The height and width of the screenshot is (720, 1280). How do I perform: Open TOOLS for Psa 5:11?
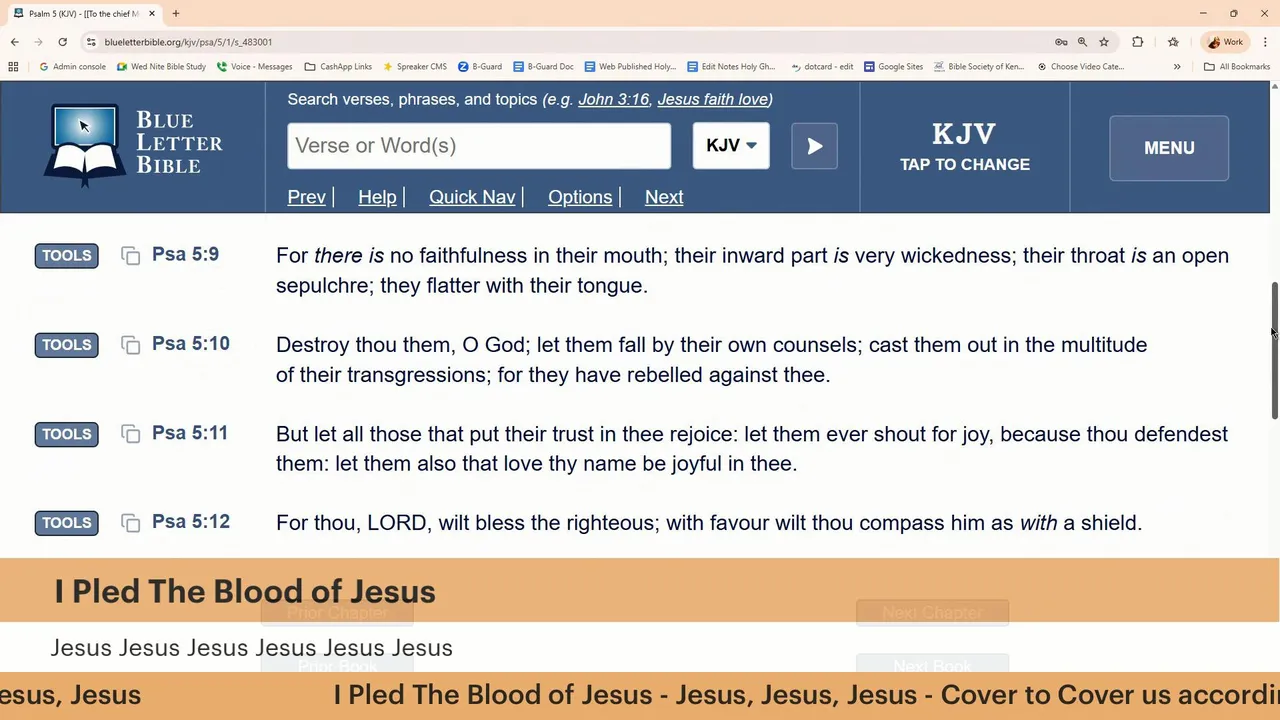tap(67, 434)
